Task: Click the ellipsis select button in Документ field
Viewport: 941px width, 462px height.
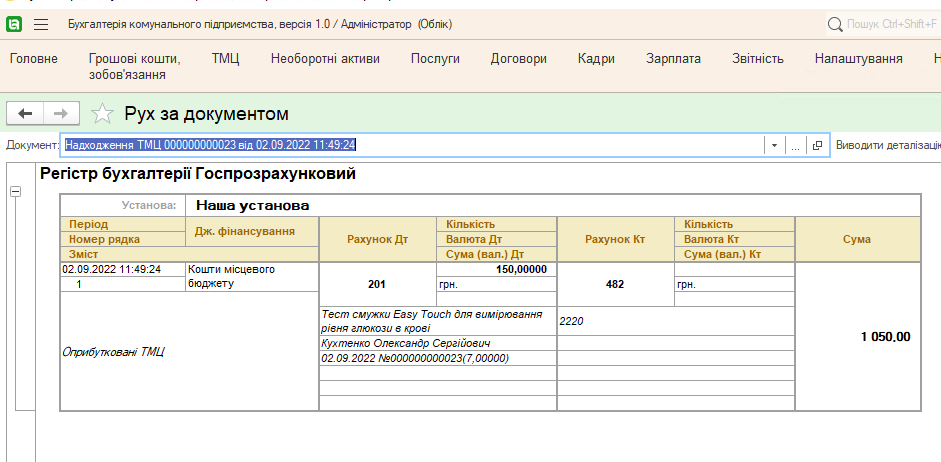Action: click(x=796, y=145)
